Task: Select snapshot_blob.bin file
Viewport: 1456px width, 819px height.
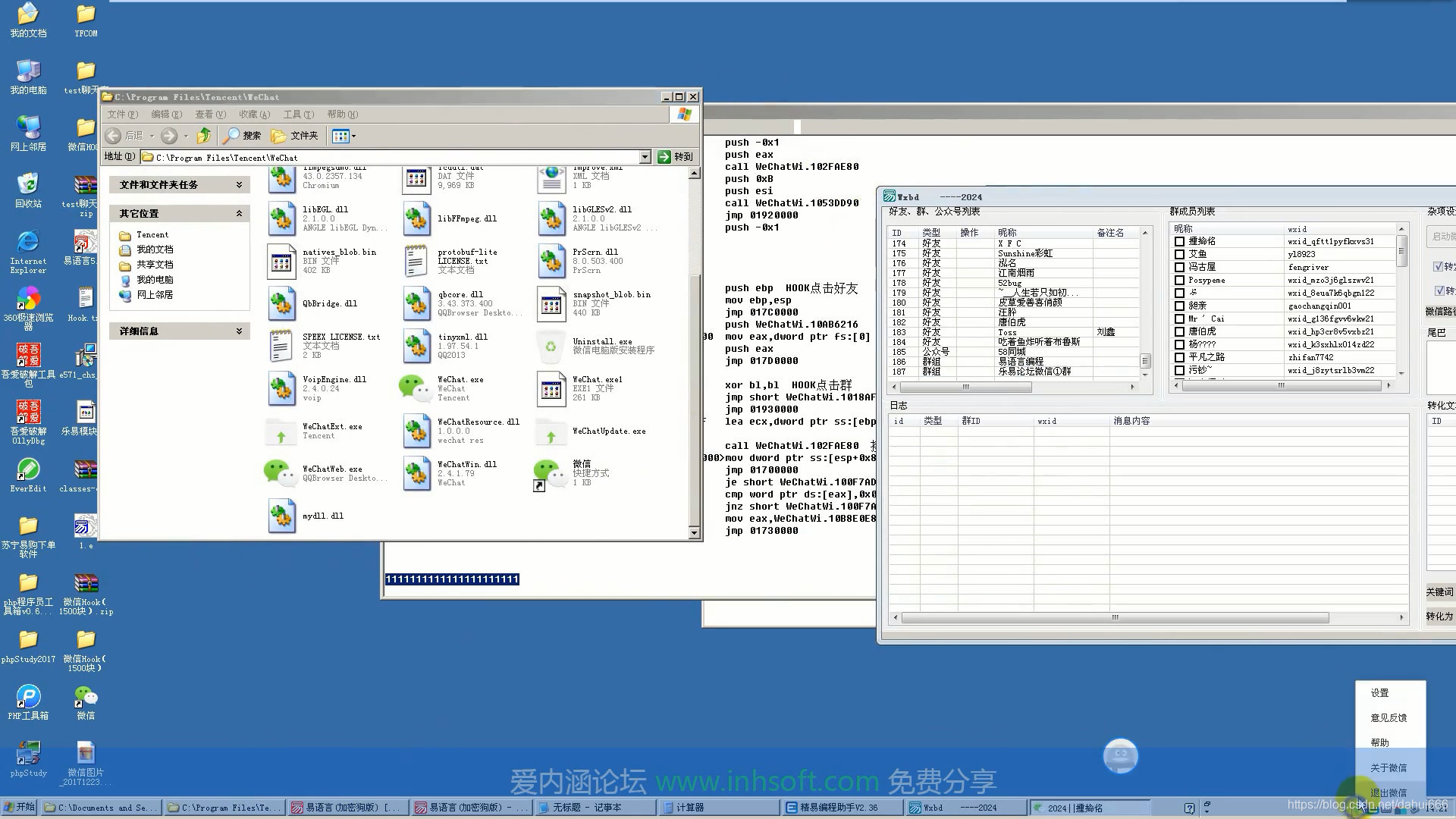Action: click(551, 303)
